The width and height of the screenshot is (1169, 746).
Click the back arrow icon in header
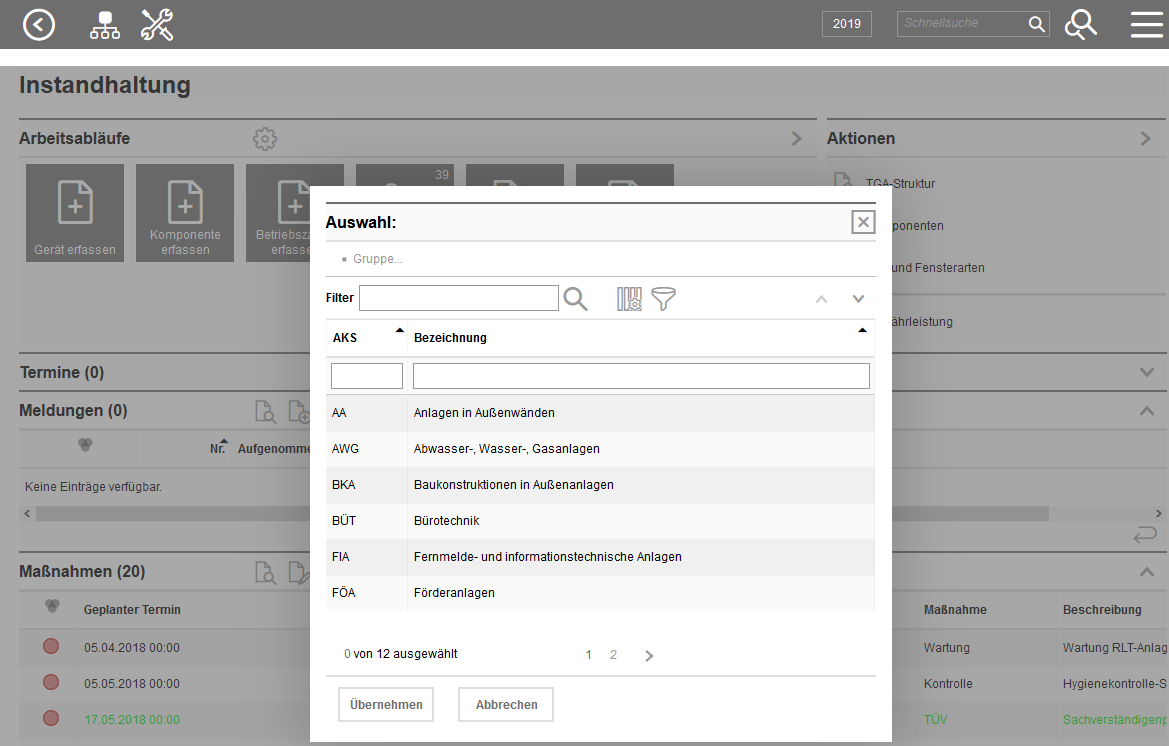tap(39, 24)
